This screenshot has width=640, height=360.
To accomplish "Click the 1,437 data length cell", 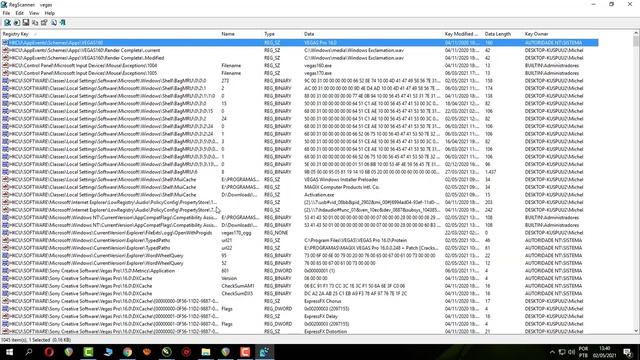I will [x=491, y=172].
